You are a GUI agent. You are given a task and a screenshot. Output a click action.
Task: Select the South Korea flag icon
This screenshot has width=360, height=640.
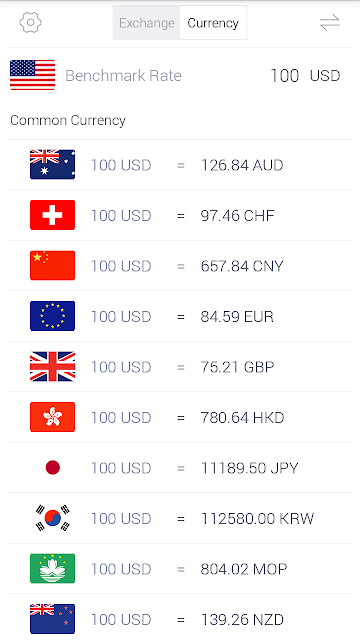tap(52, 518)
